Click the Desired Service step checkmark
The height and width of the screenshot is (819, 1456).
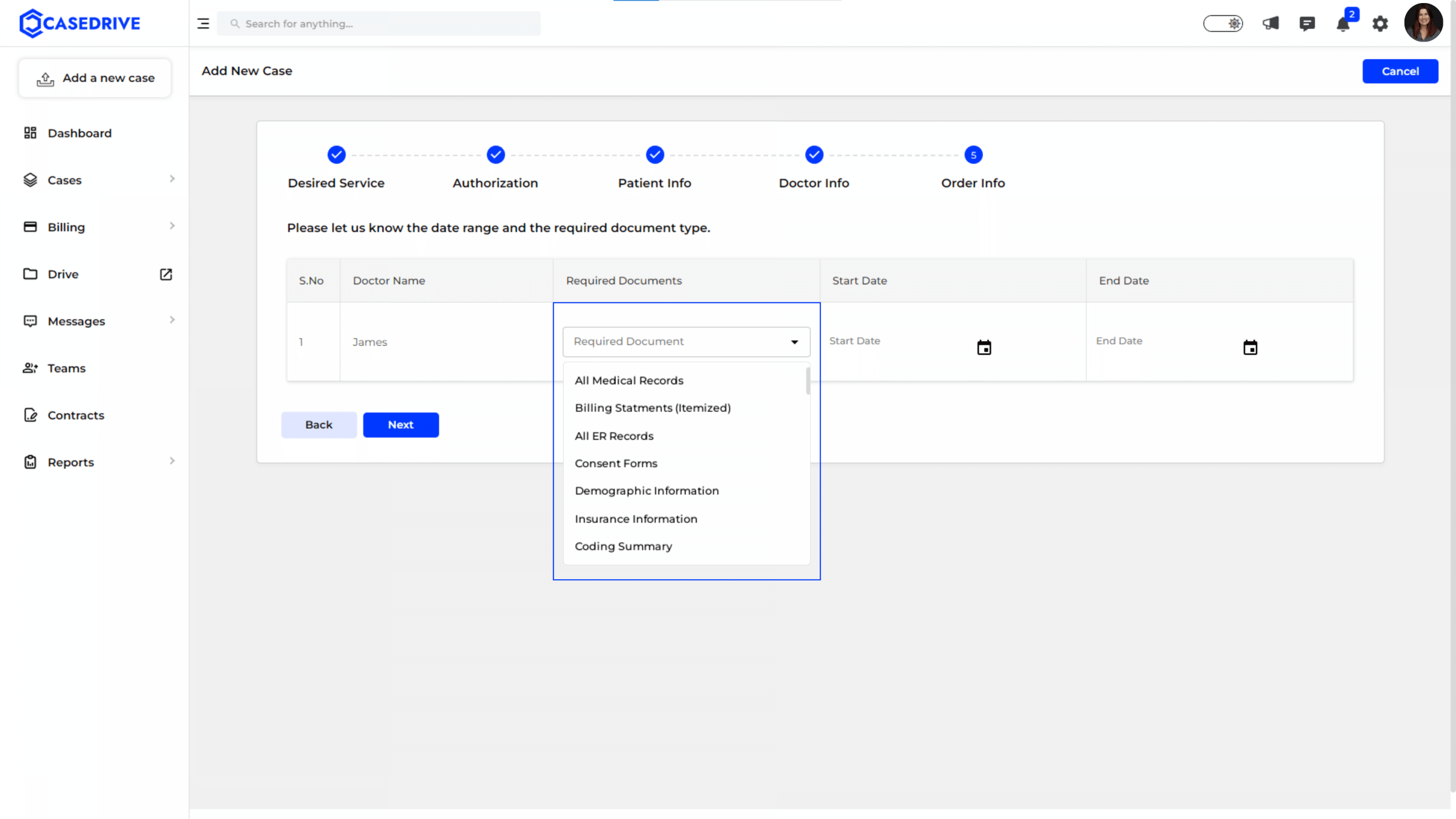click(336, 154)
